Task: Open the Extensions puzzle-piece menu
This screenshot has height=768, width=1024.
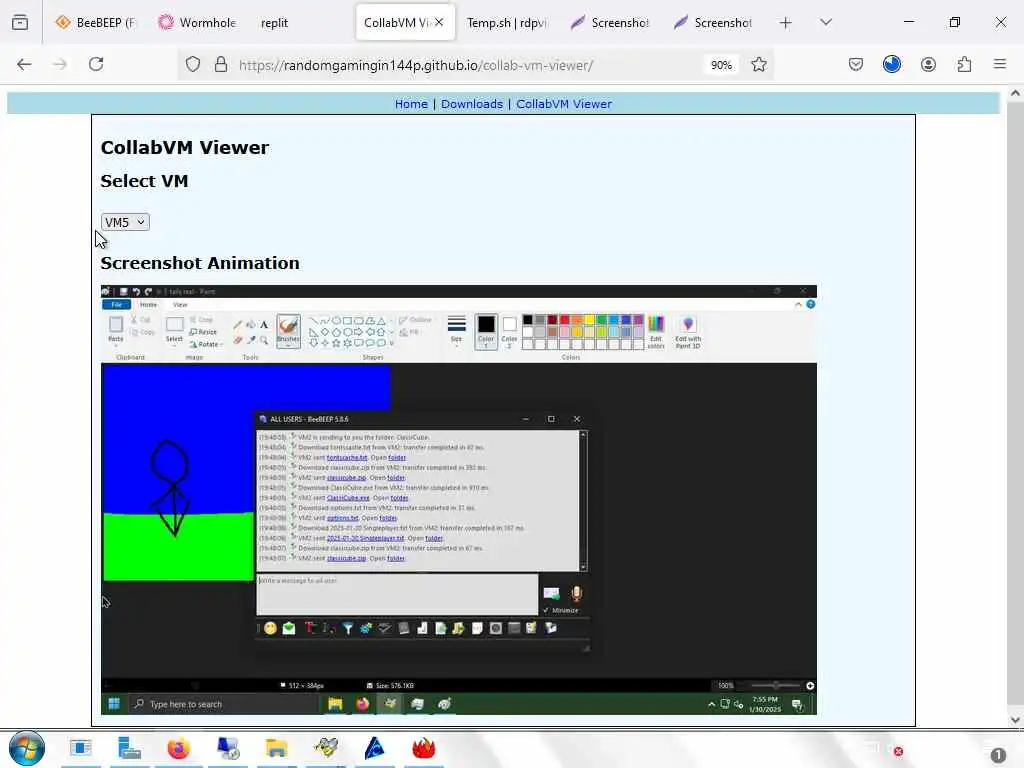Action: 964,64
